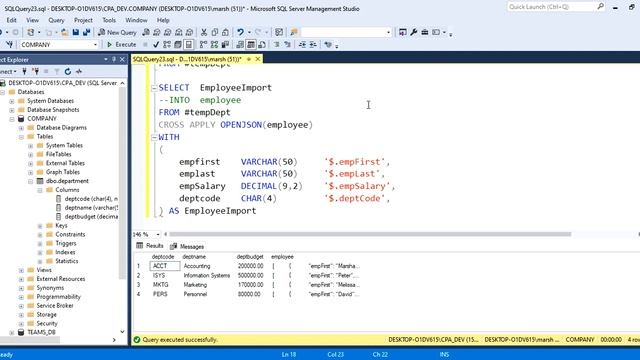Expand the Database Diagrams node
Image resolution: width=640 pixels, height=360 pixels.
[21, 128]
